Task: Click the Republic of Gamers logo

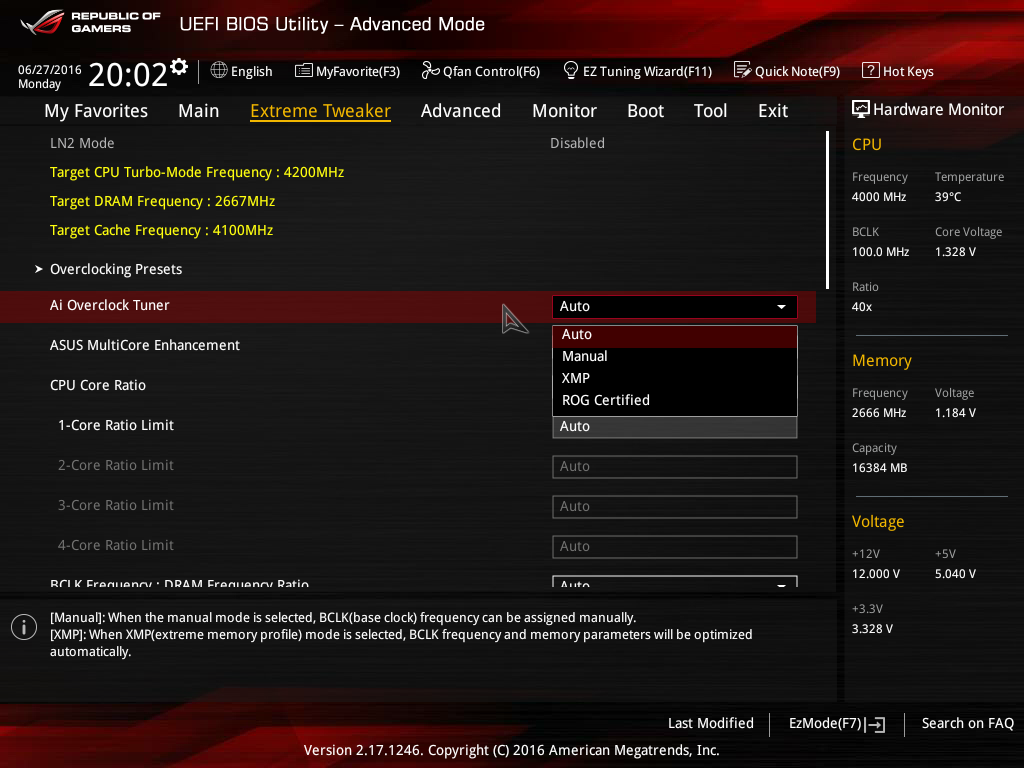Action: pos(90,22)
